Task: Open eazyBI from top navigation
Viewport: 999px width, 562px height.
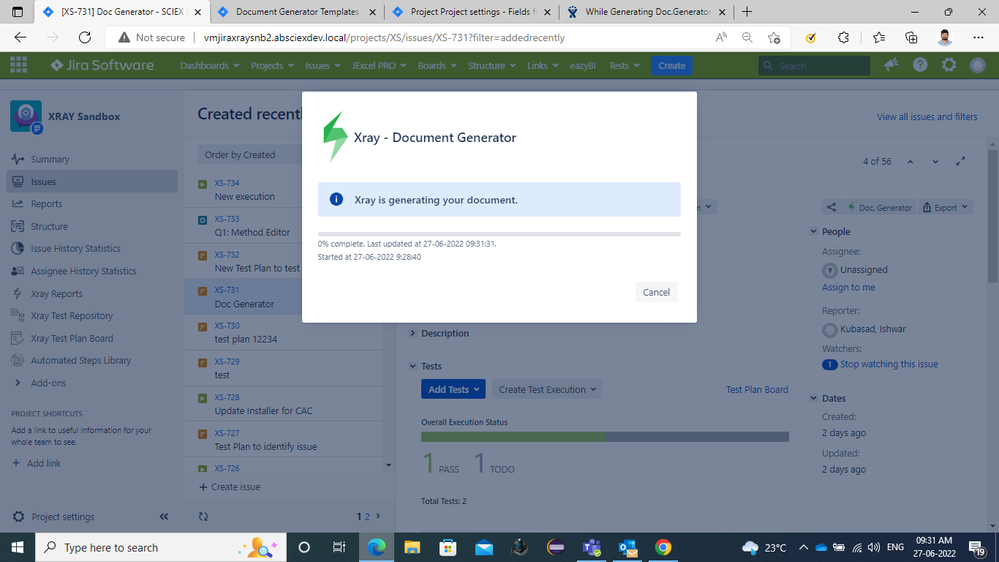Action: pos(582,66)
